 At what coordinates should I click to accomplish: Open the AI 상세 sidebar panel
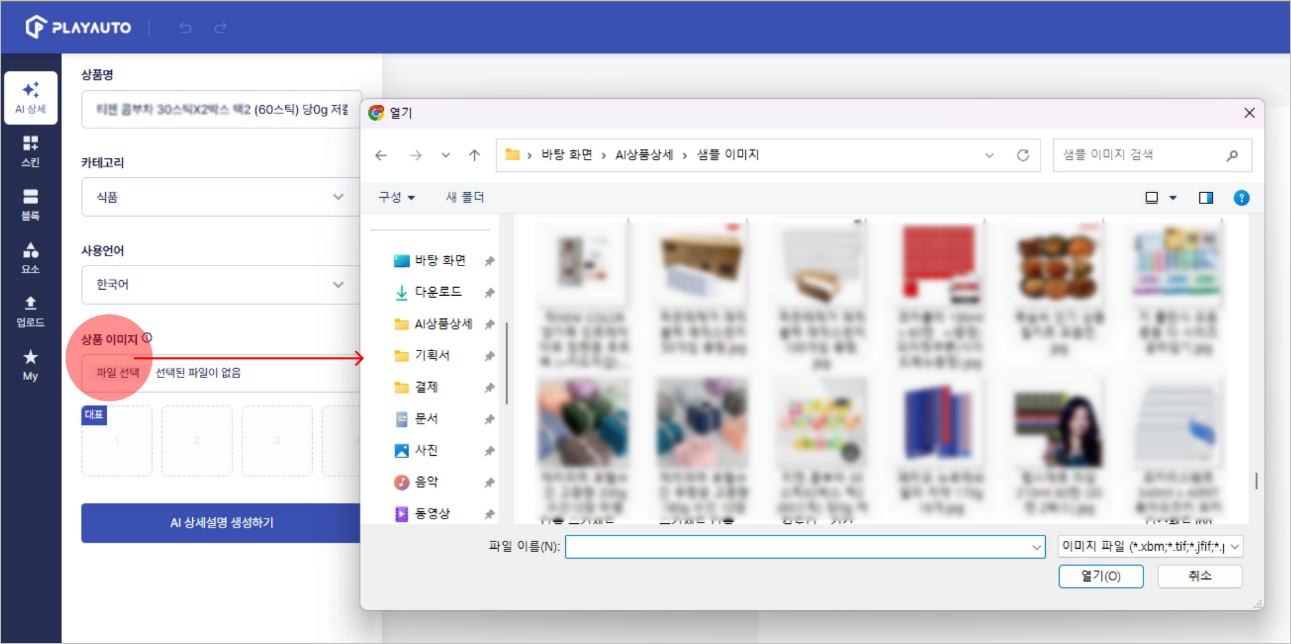pyautogui.click(x=30, y=97)
